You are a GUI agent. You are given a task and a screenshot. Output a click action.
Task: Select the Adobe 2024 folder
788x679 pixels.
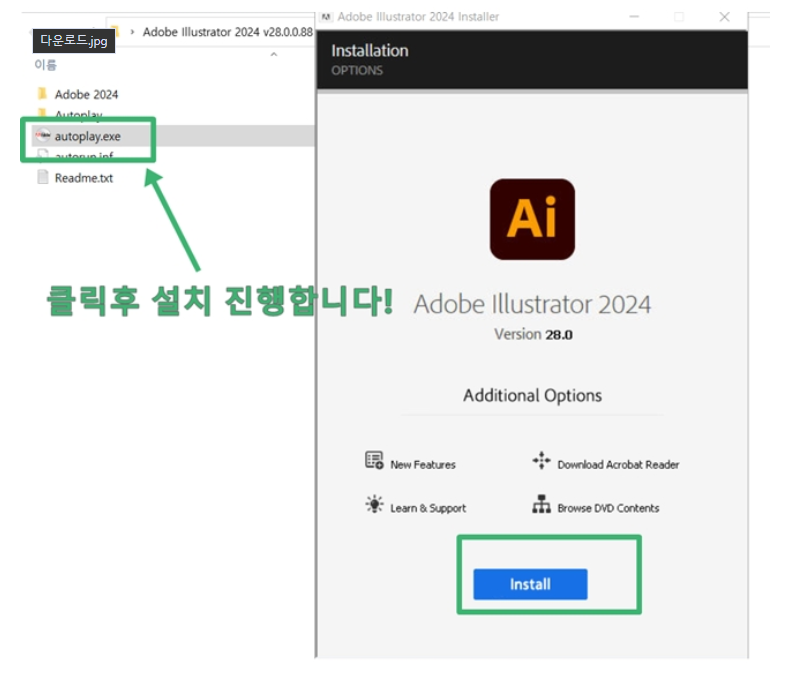coord(86,94)
